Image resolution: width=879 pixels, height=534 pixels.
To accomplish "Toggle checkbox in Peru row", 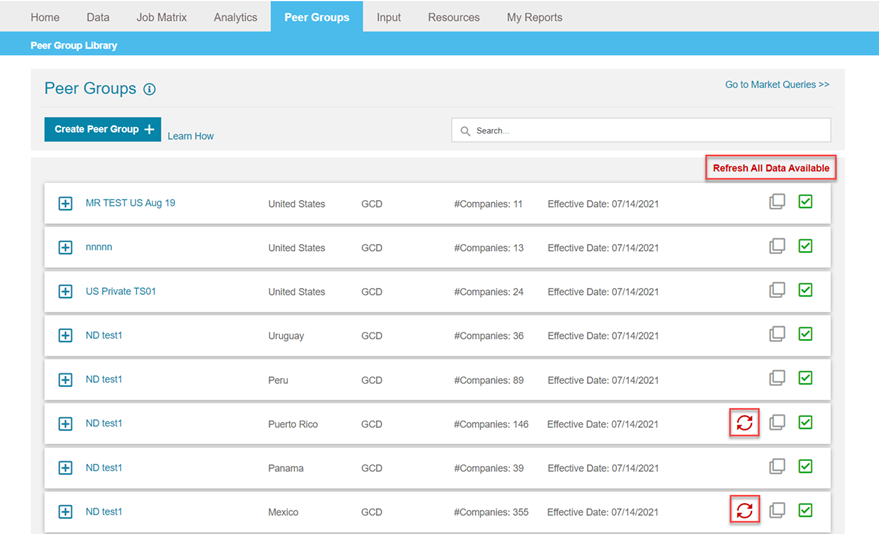I will pyautogui.click(x=806, y=378).
